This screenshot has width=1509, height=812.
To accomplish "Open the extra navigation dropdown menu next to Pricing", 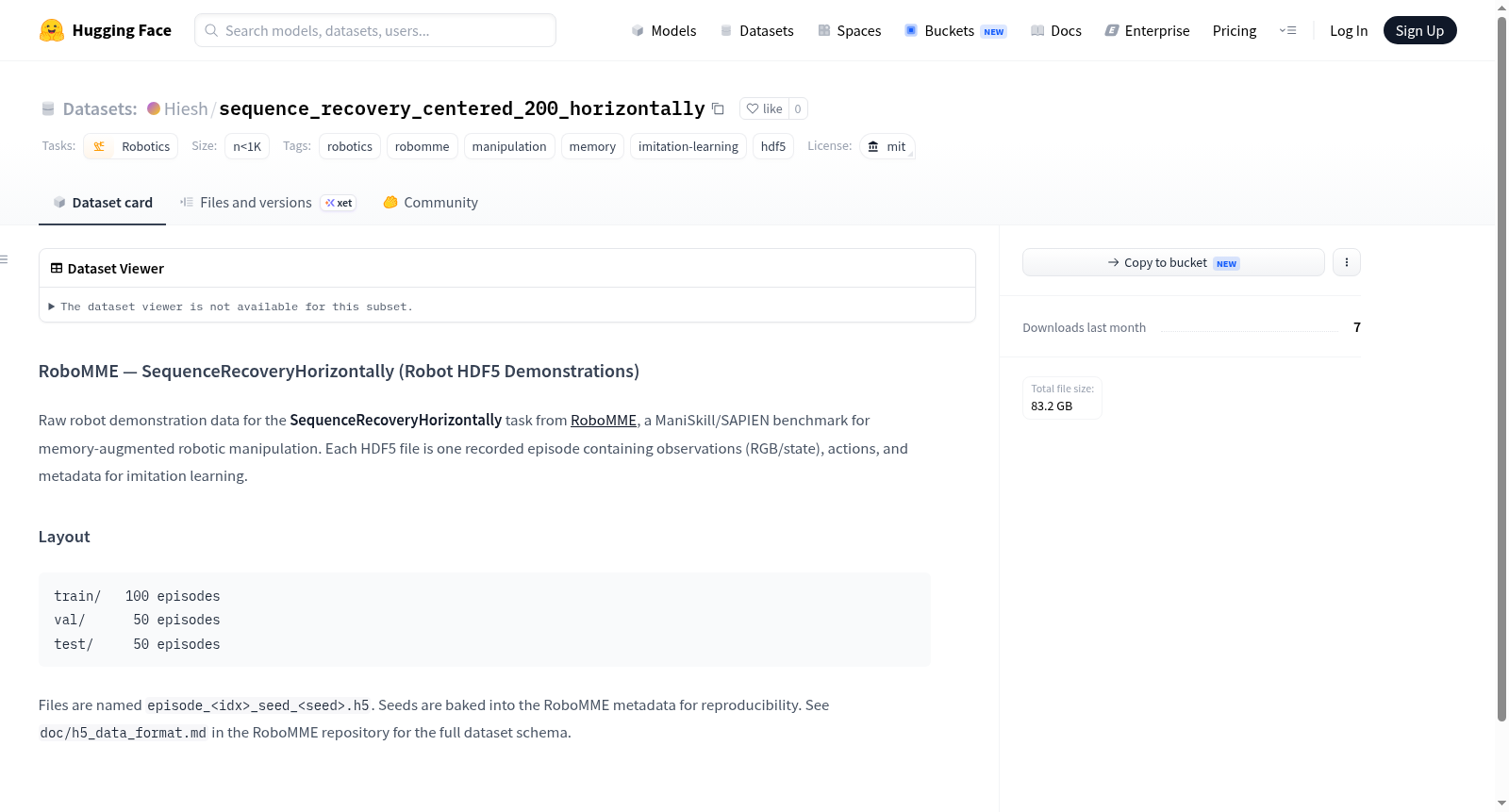I will [1287, 30].
